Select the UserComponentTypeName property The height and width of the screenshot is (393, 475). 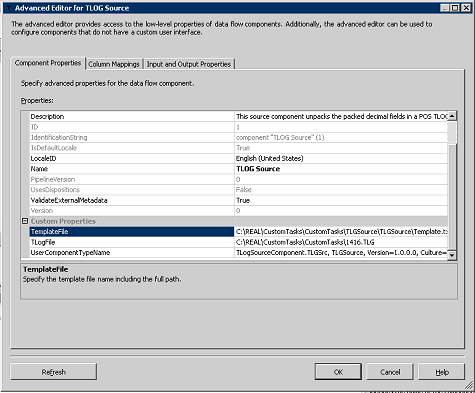tap(132, 253)
